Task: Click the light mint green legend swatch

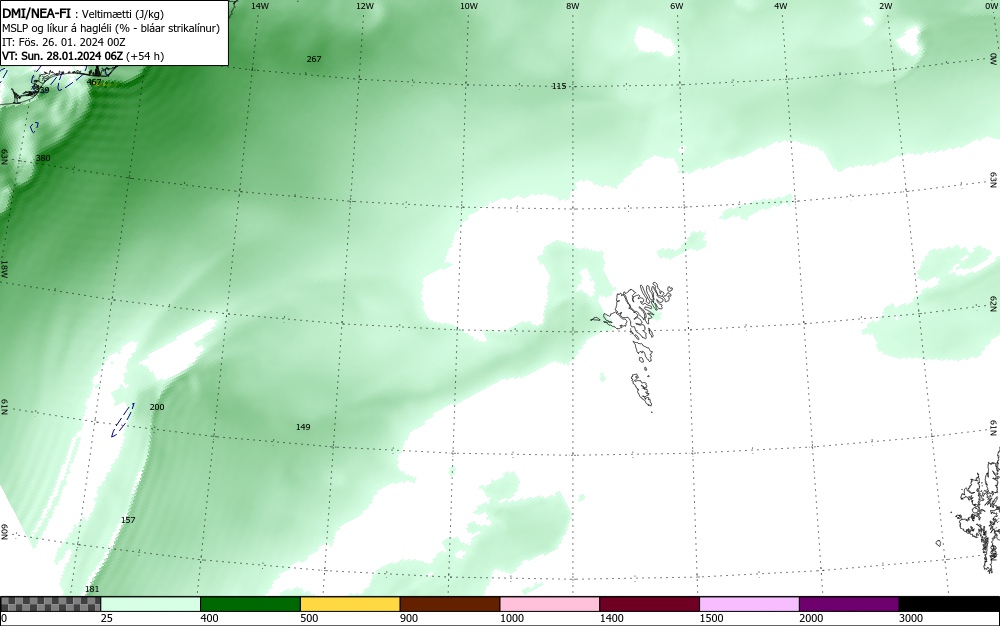Action: [151, 604]
